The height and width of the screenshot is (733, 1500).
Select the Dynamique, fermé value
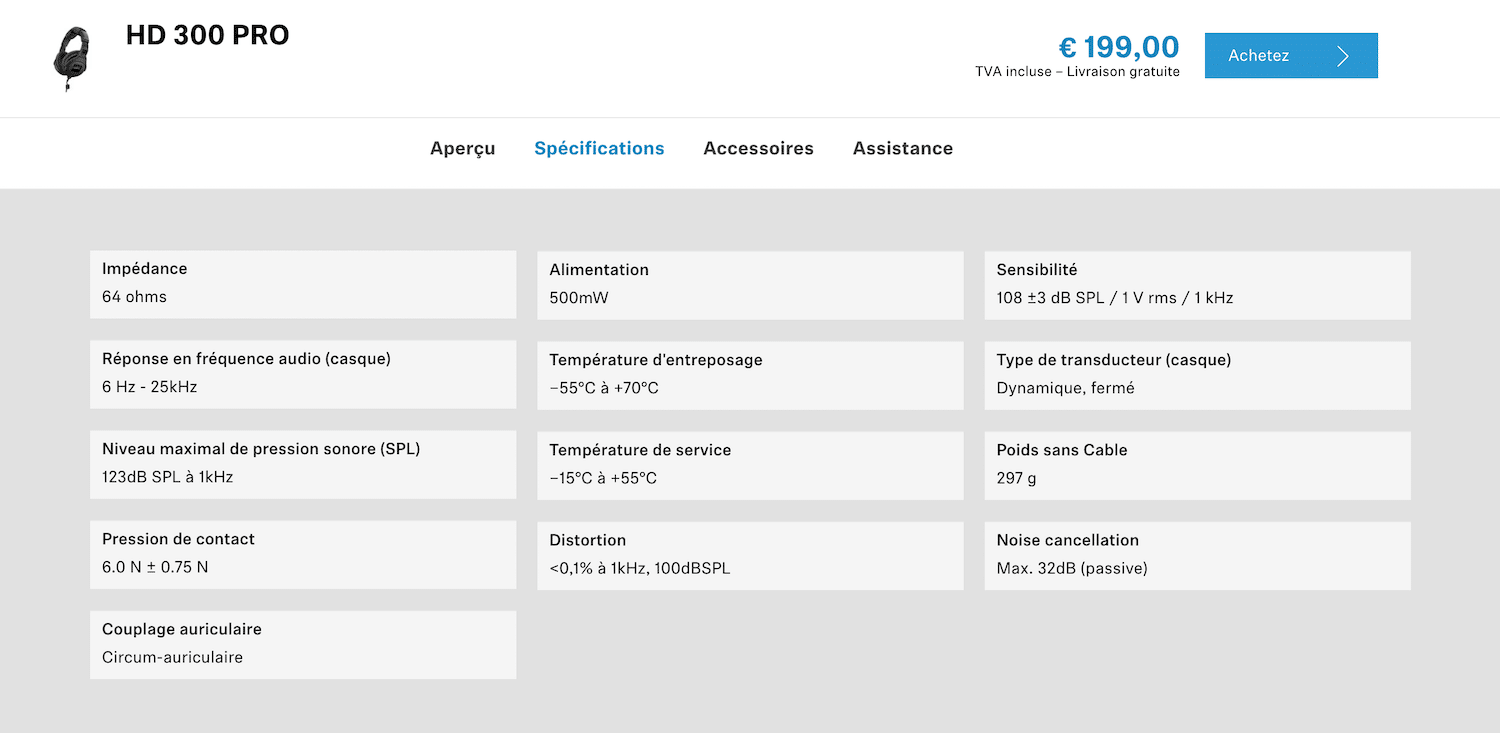pyautogui.click(x=1066, y=388)
